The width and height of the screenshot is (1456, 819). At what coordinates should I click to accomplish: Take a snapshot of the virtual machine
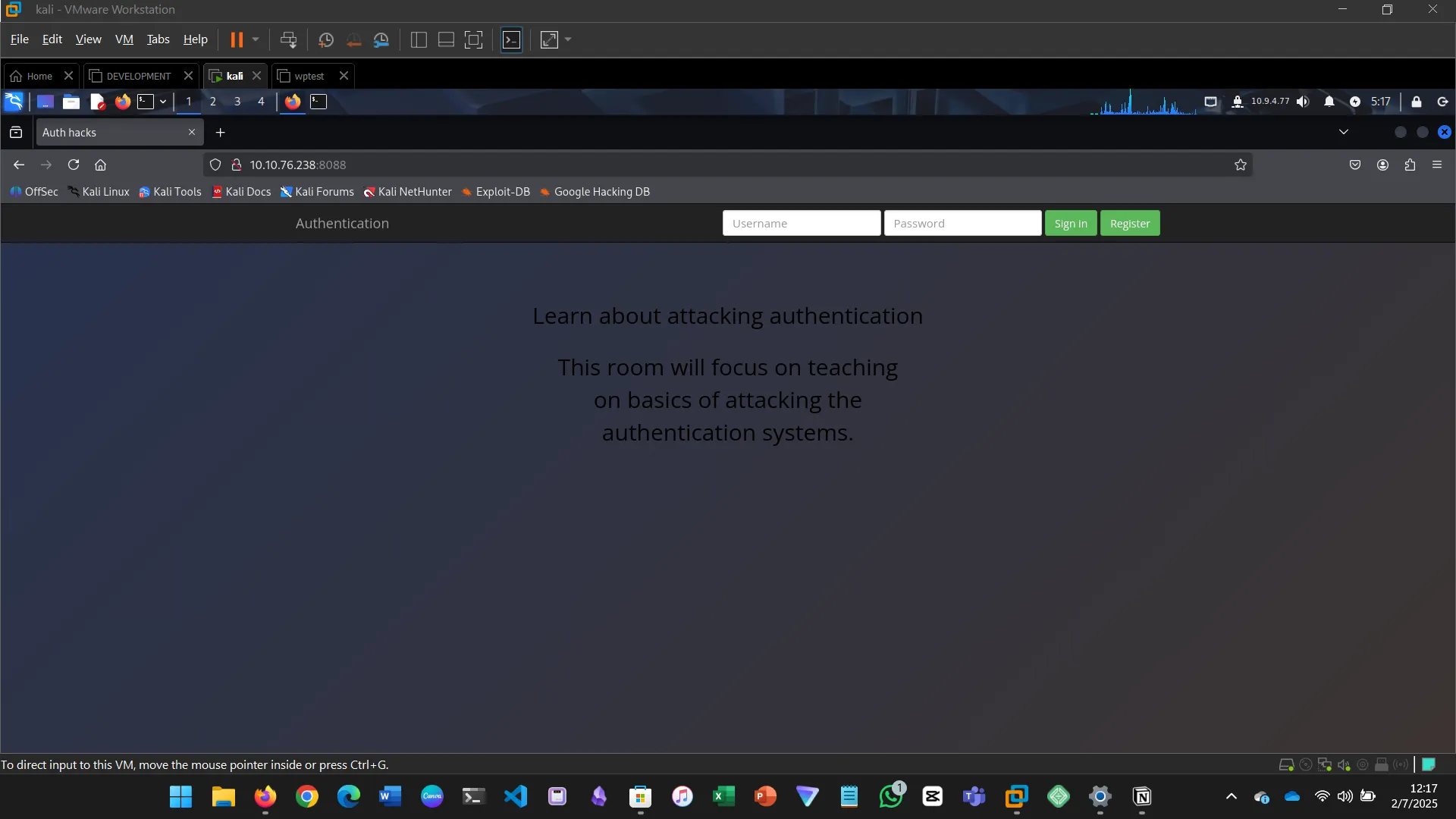pyautogui.click(x=326, y=39)
